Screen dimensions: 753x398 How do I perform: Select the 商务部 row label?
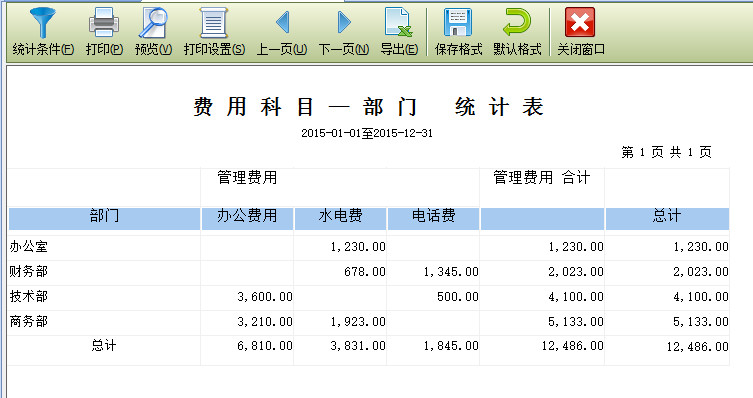pyautogui.click(x=29, y=322)
